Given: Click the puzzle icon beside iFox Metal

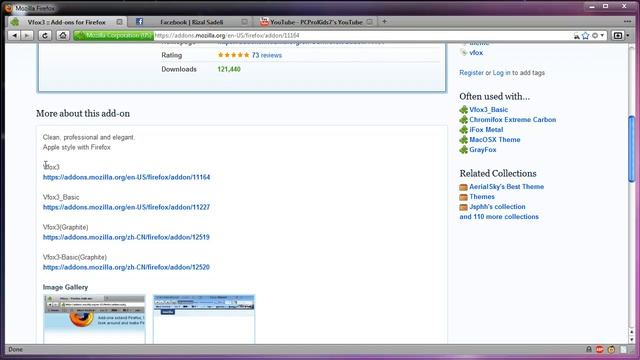Looking at the screenshot, I should 463,130.
